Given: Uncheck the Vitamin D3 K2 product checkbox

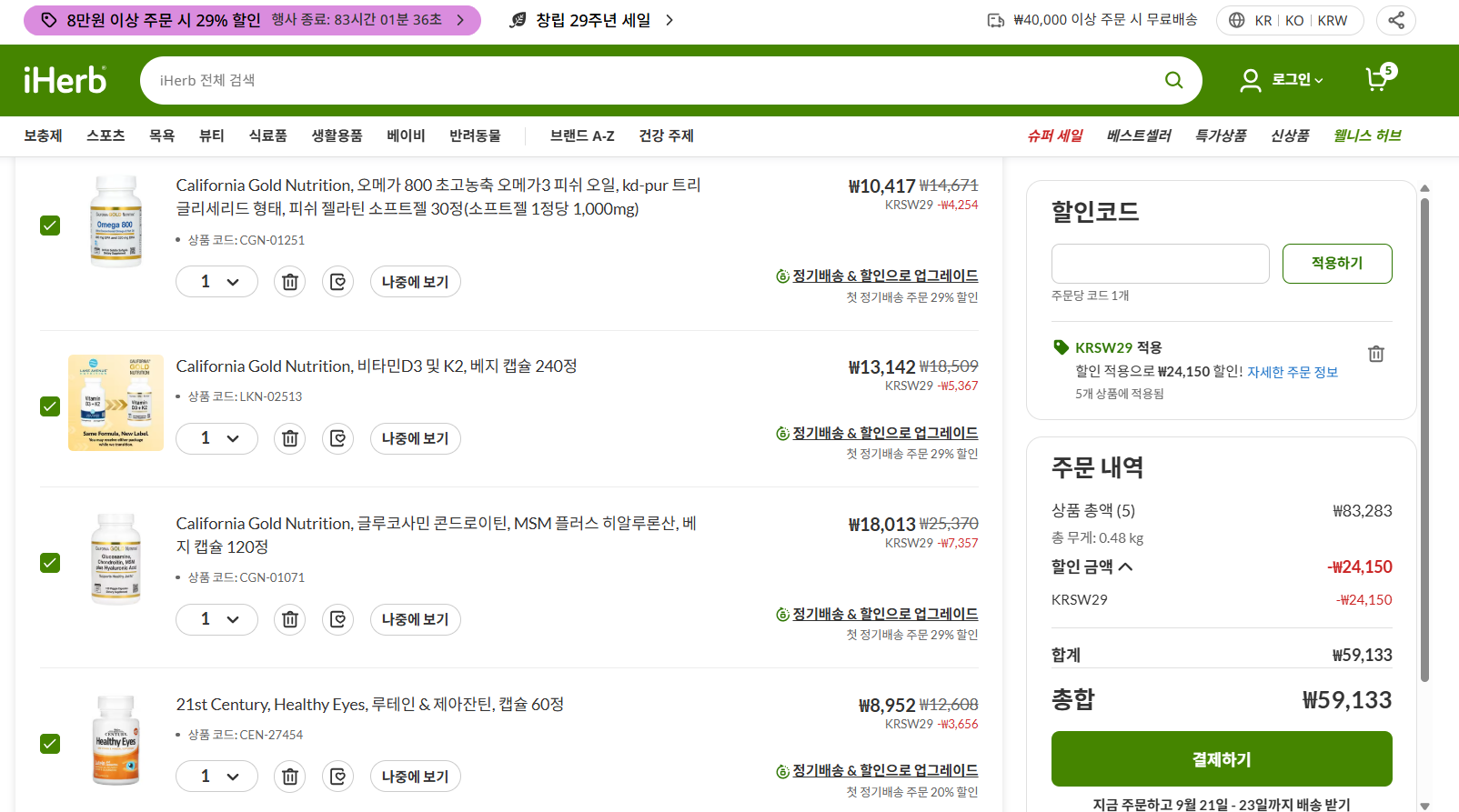Looking at the screenshot, I should click(x=50, y=406).
